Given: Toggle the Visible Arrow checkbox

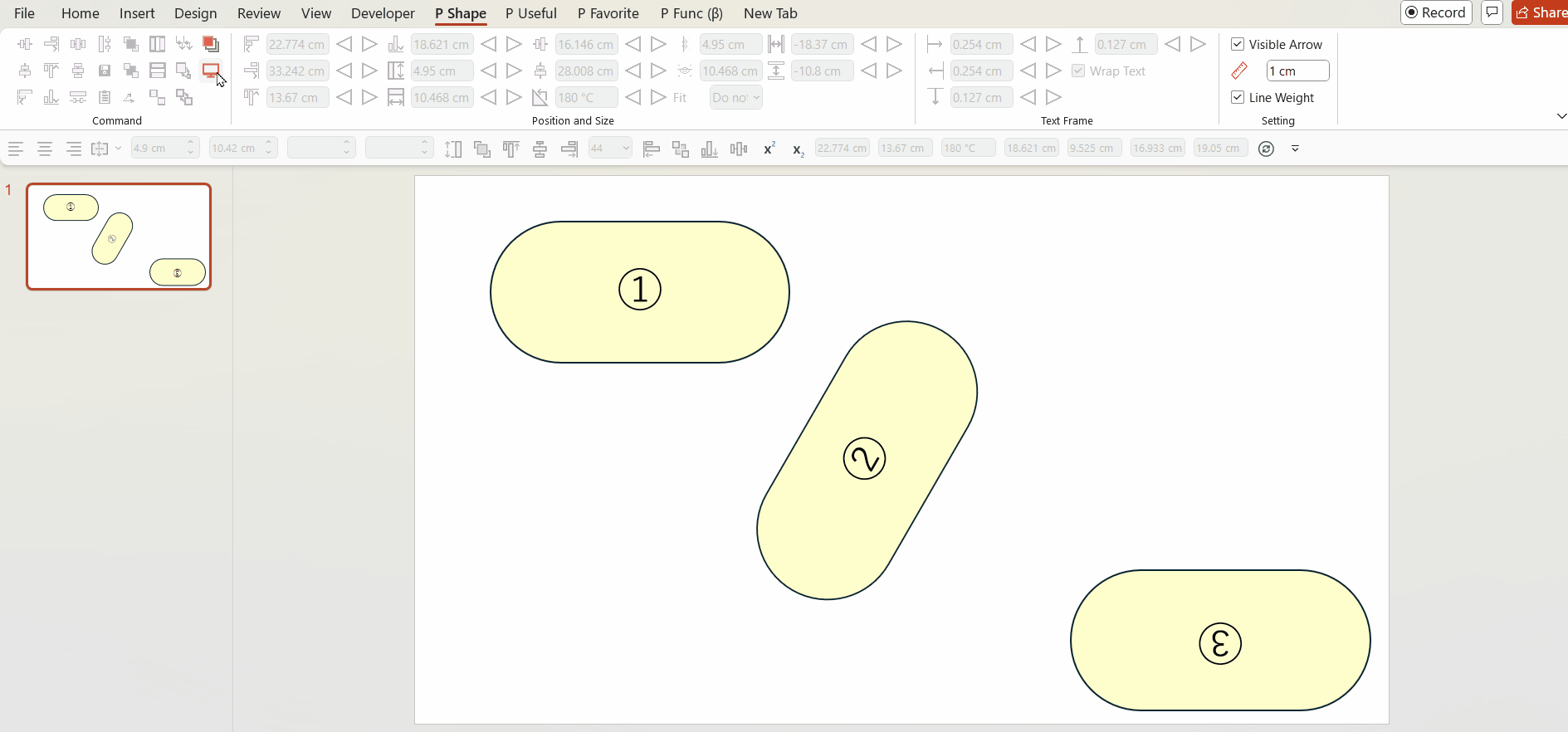Looking at the screenshot, I should pyautogui.click(x=1238, y=44).
